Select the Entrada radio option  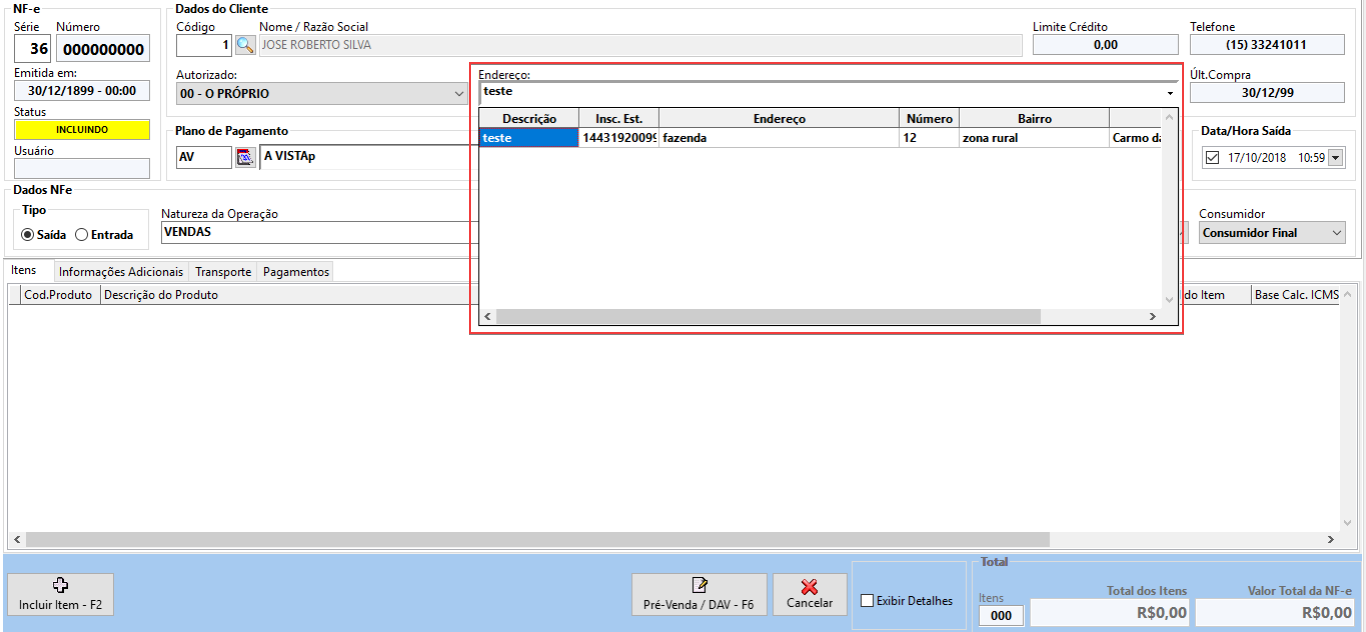[x=82, y=235]
